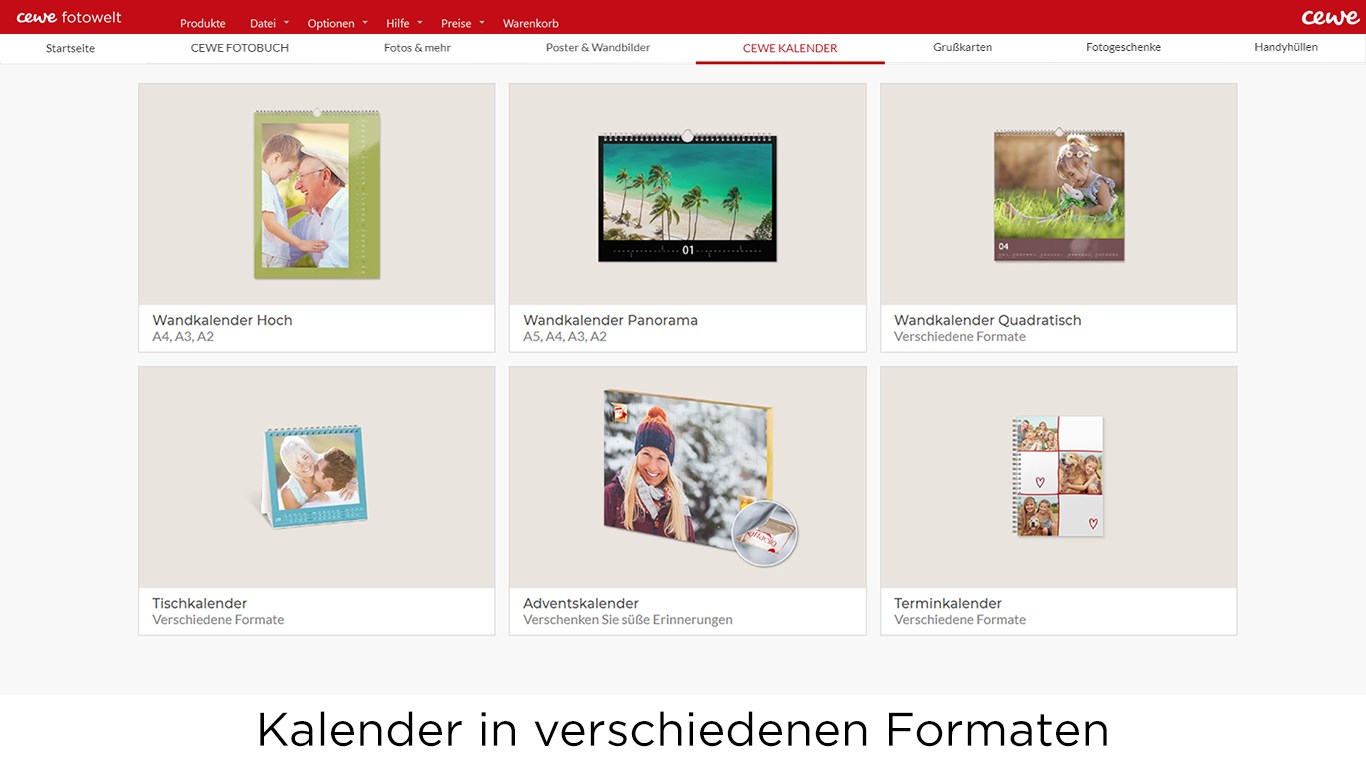1366x768 pixels.
Task: Open the Optionen dropdown
Action: click(x=330, y=22)
